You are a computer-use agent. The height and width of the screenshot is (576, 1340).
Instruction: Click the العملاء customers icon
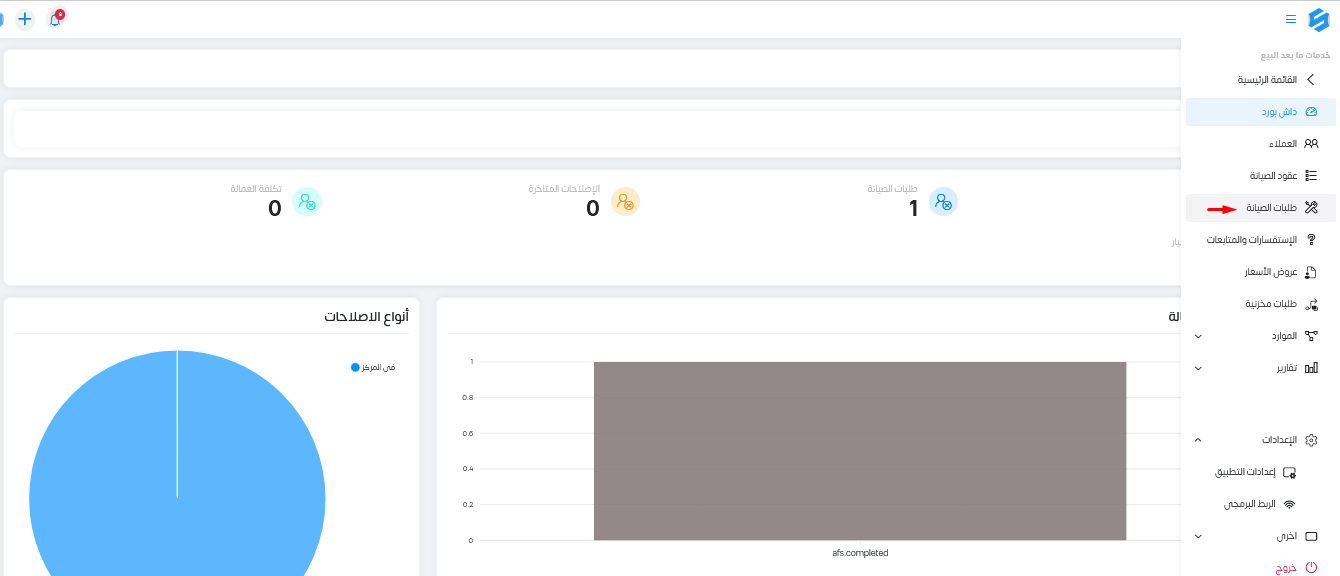(1311, 144)
